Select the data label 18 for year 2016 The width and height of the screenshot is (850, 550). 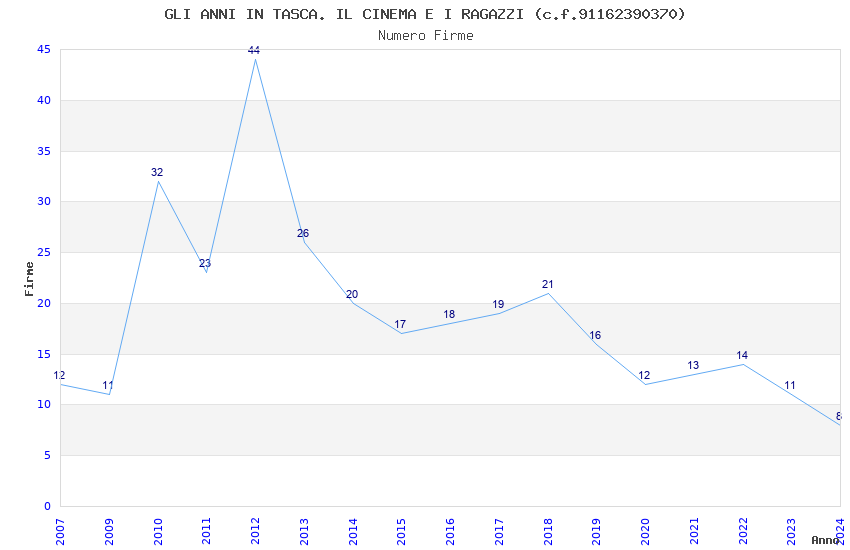coord(449,314)
